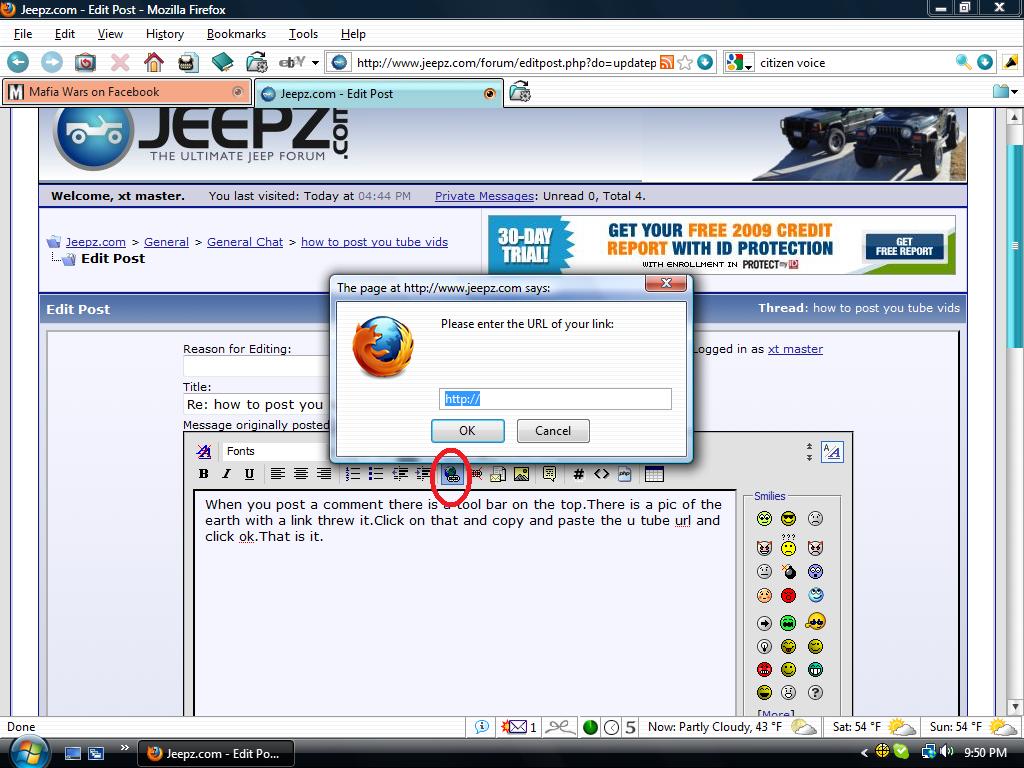1024x768 pixels.
Task: Toggle bold formatting in the editor
Action: [204, 474]
